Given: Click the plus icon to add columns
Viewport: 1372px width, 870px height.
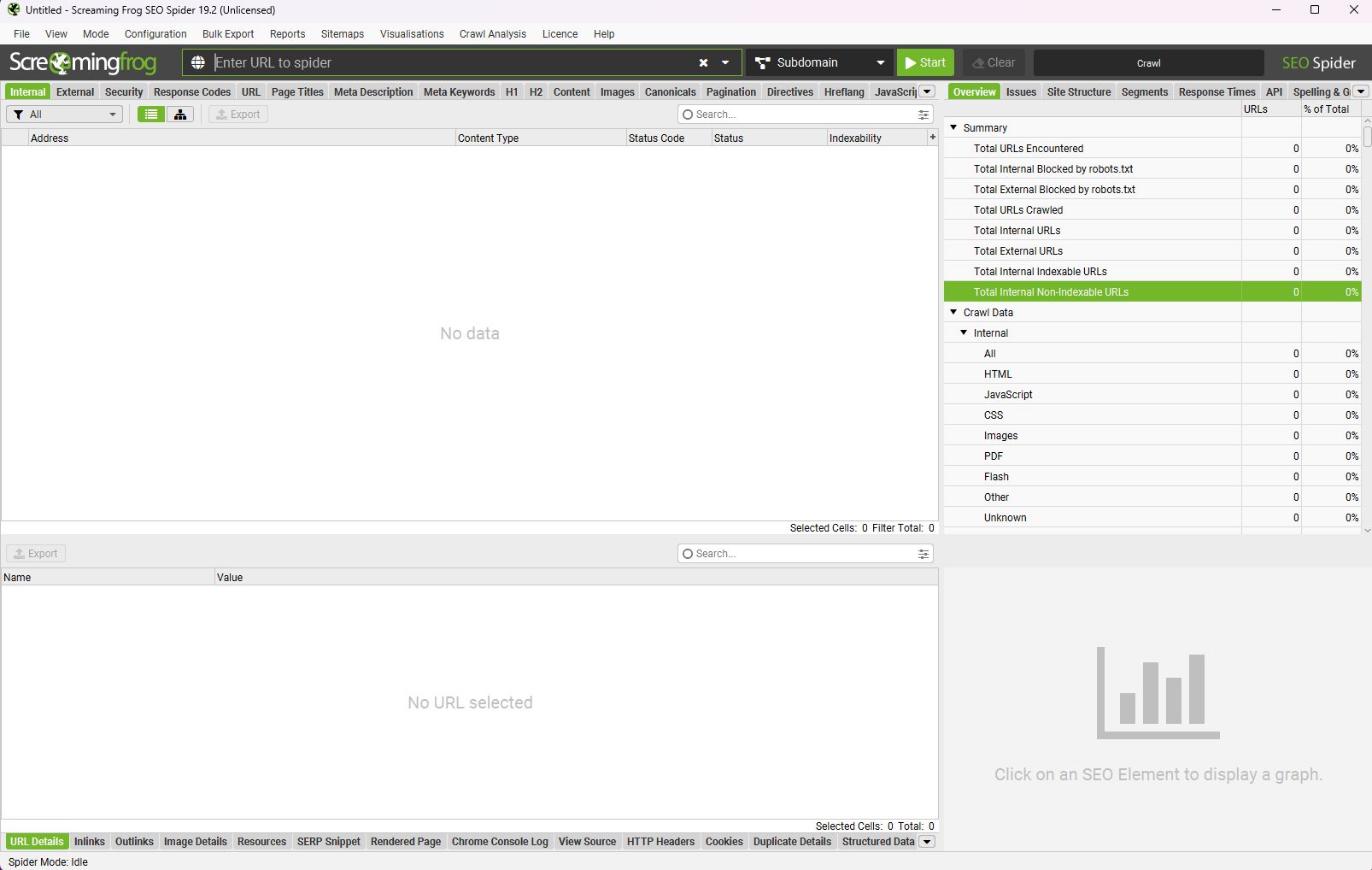Looking at the screenshot, I should coord(932,137).
